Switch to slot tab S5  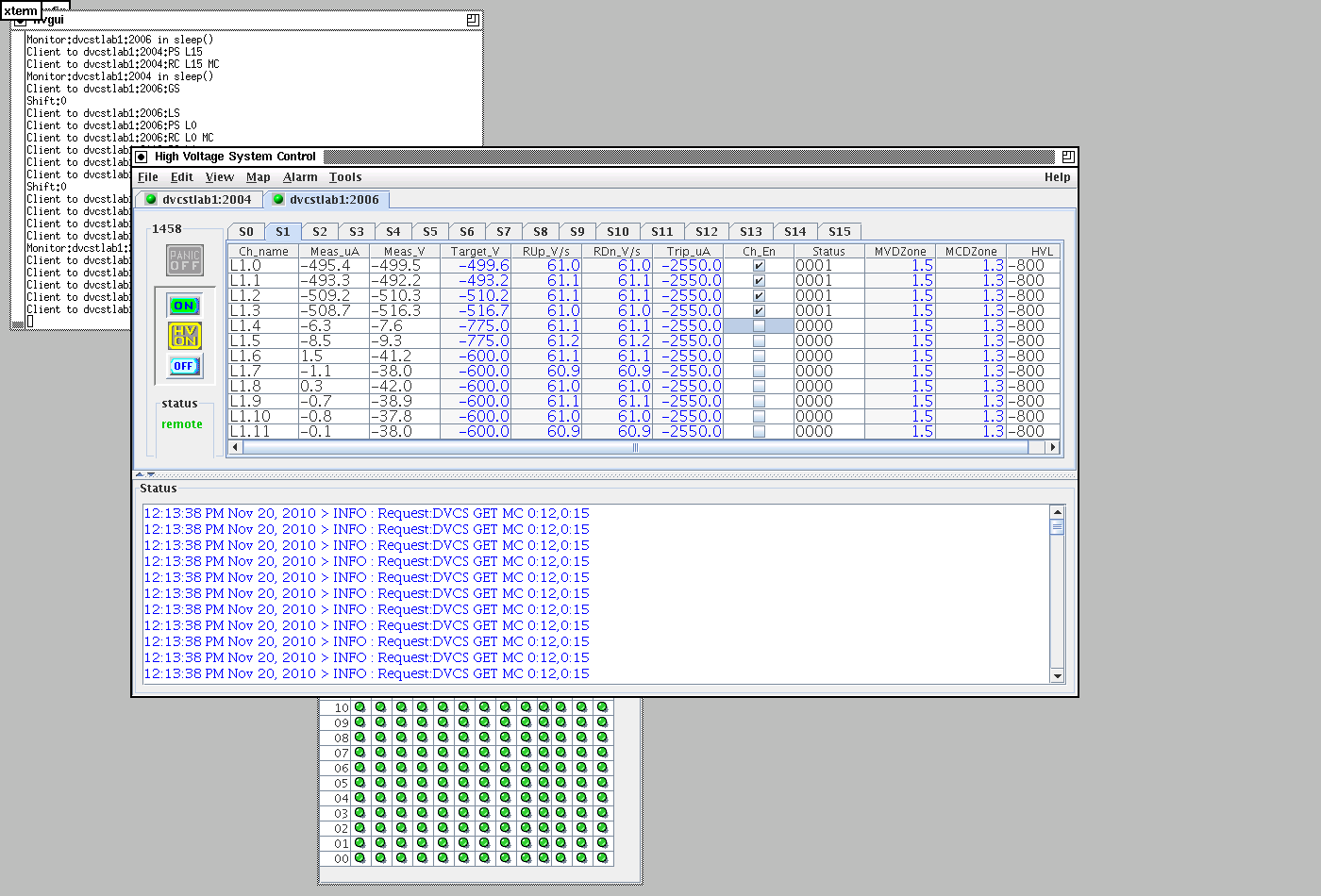pyautogui.click(x=430, y=232)
